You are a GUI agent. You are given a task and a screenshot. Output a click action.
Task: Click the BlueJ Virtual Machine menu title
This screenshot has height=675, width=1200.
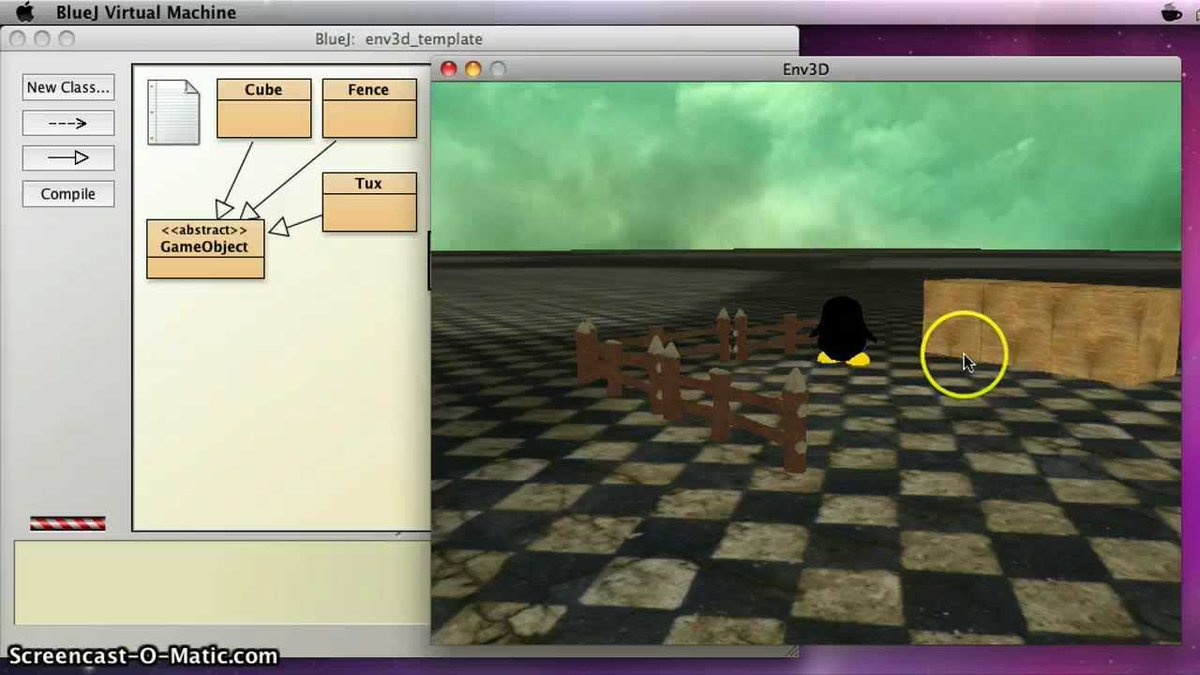coord(148,12)
